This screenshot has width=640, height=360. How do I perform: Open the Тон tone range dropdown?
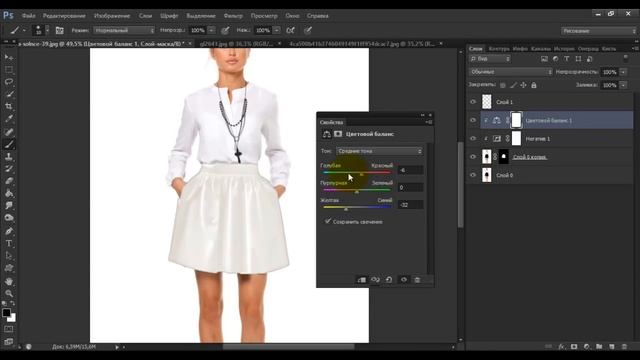coord(379,151)
